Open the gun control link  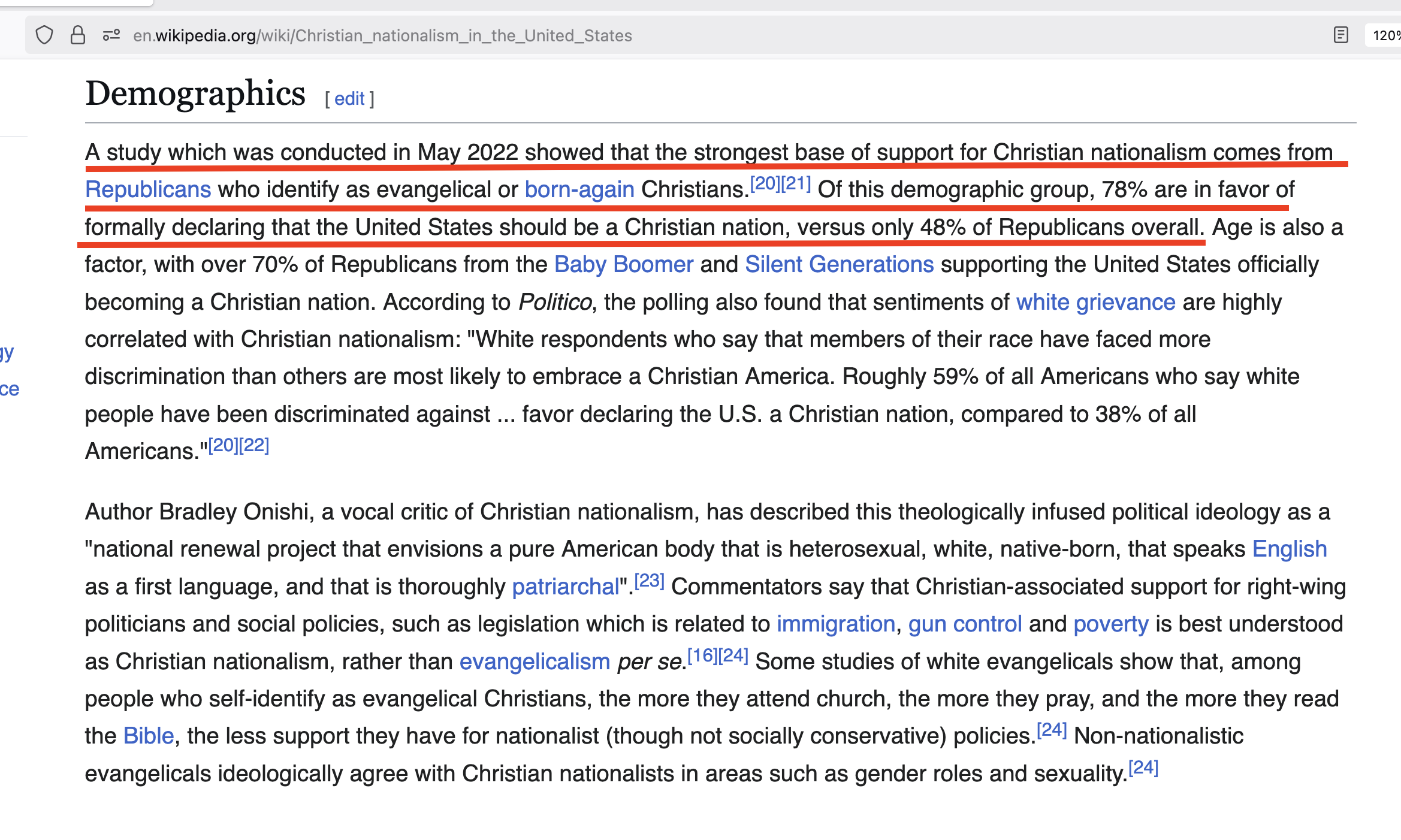tap(965, 624)
